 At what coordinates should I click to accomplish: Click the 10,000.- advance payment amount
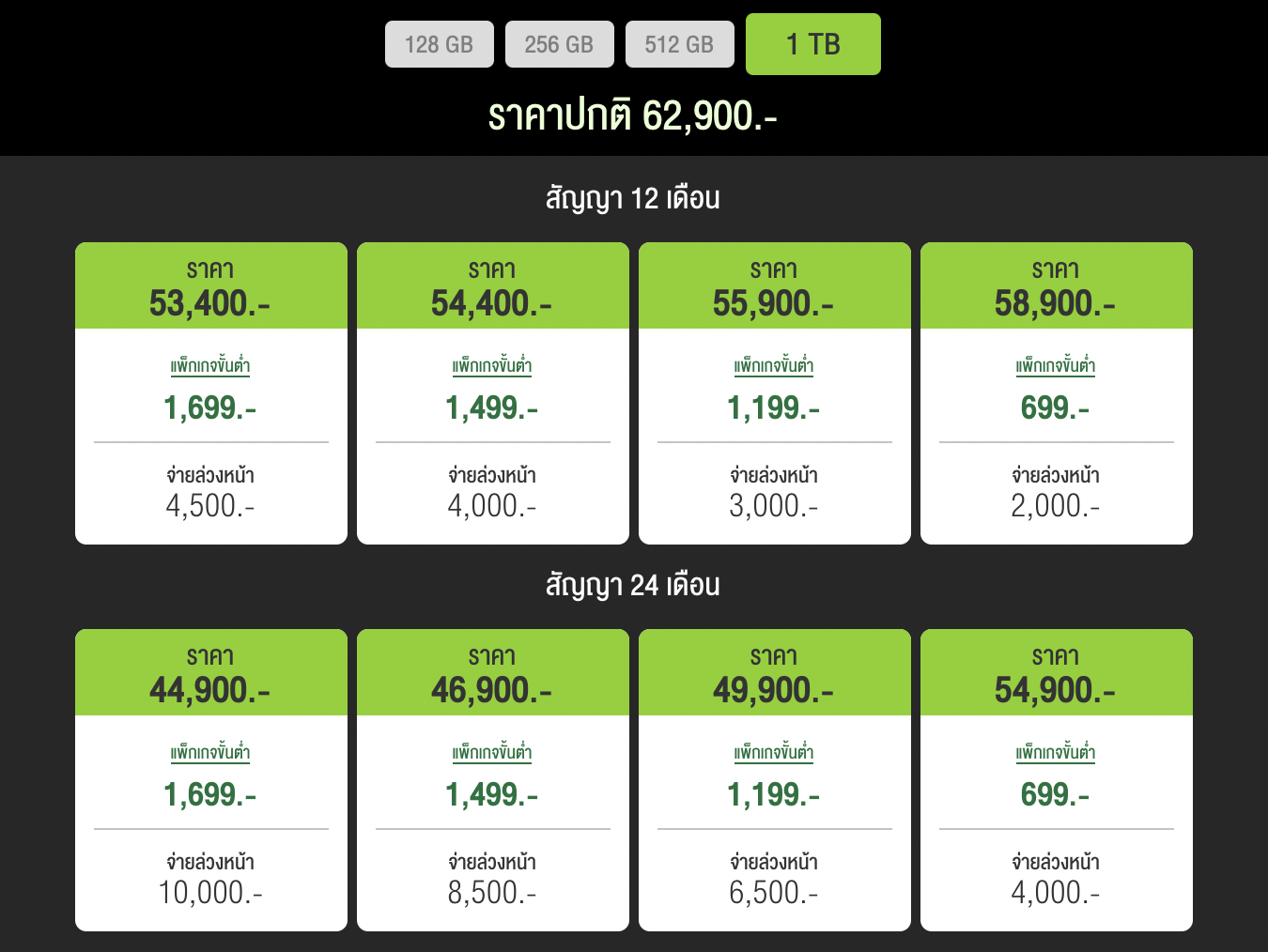click(x=210, y=893)
